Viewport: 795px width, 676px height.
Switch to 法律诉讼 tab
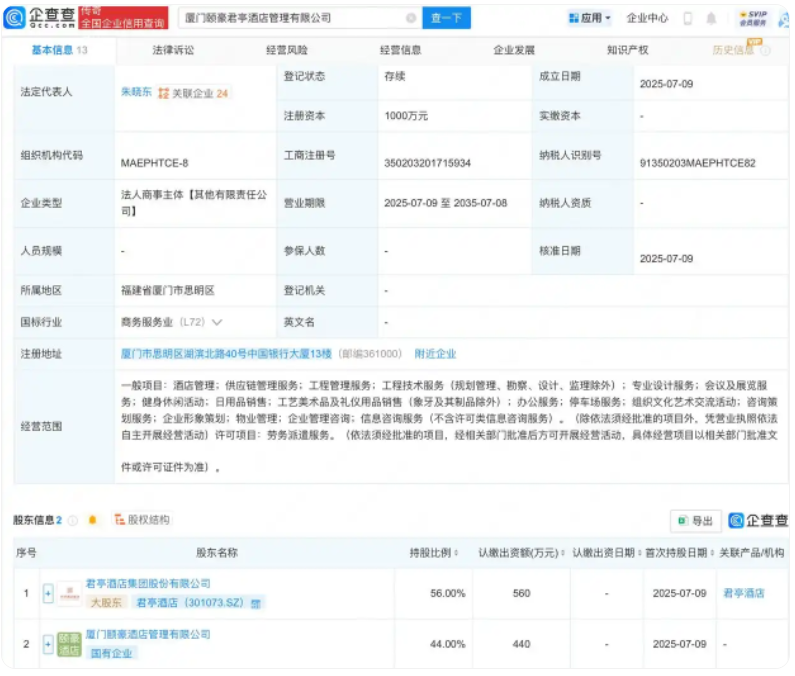click(173, 50)
